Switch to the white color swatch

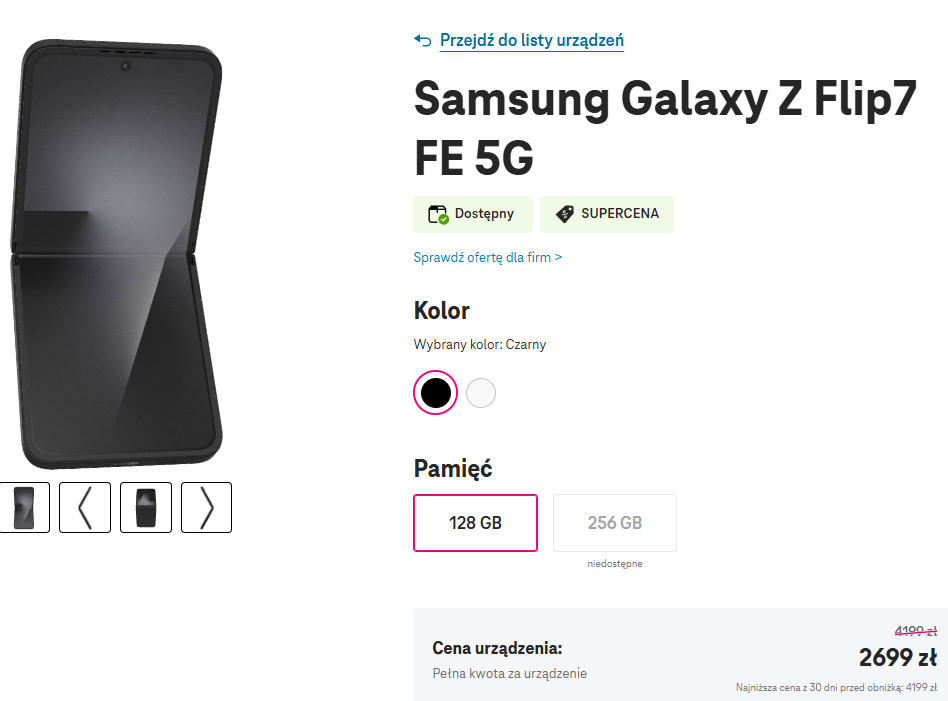tap(481, 393)
